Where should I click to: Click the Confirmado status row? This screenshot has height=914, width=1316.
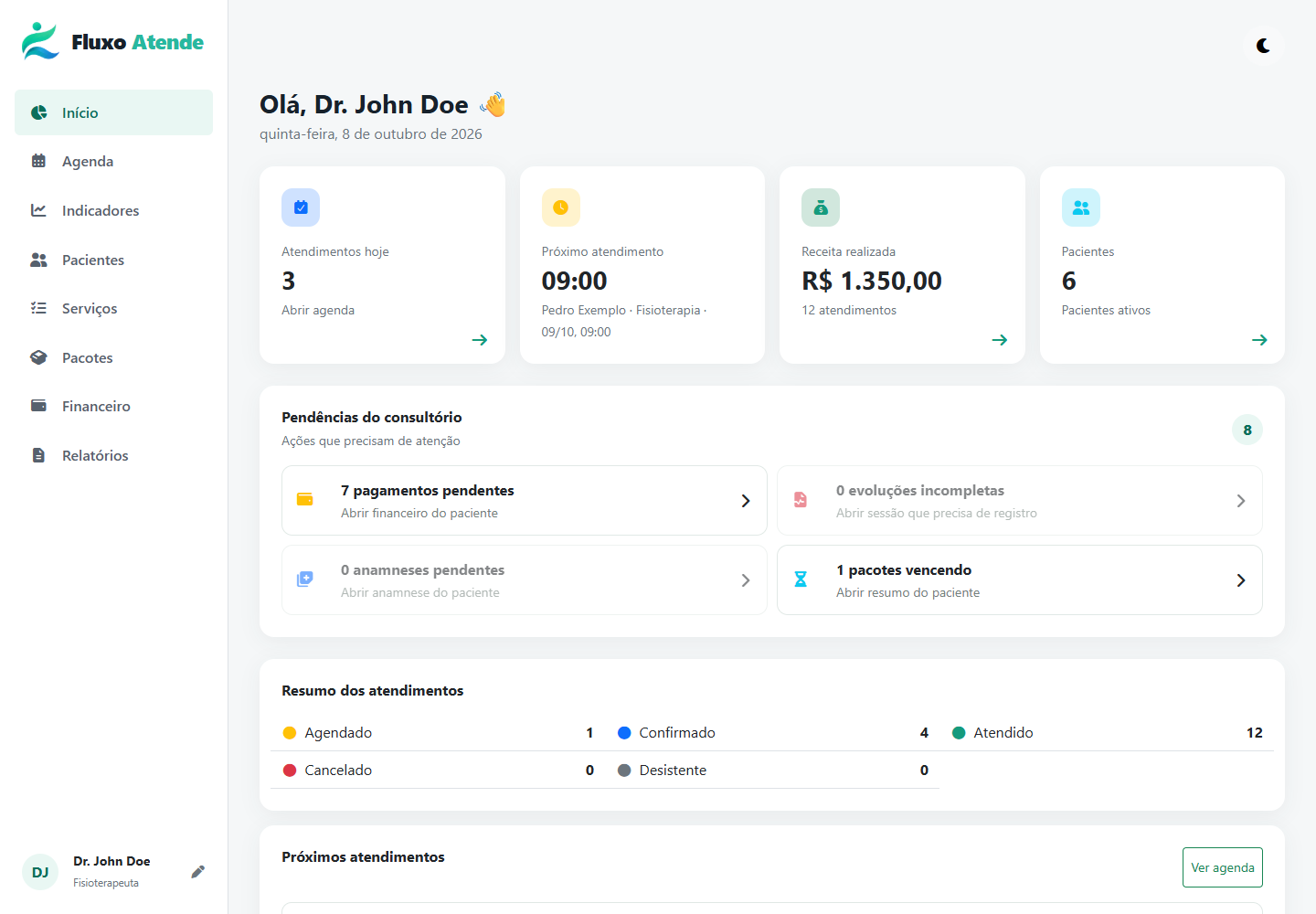pos(772,733)
